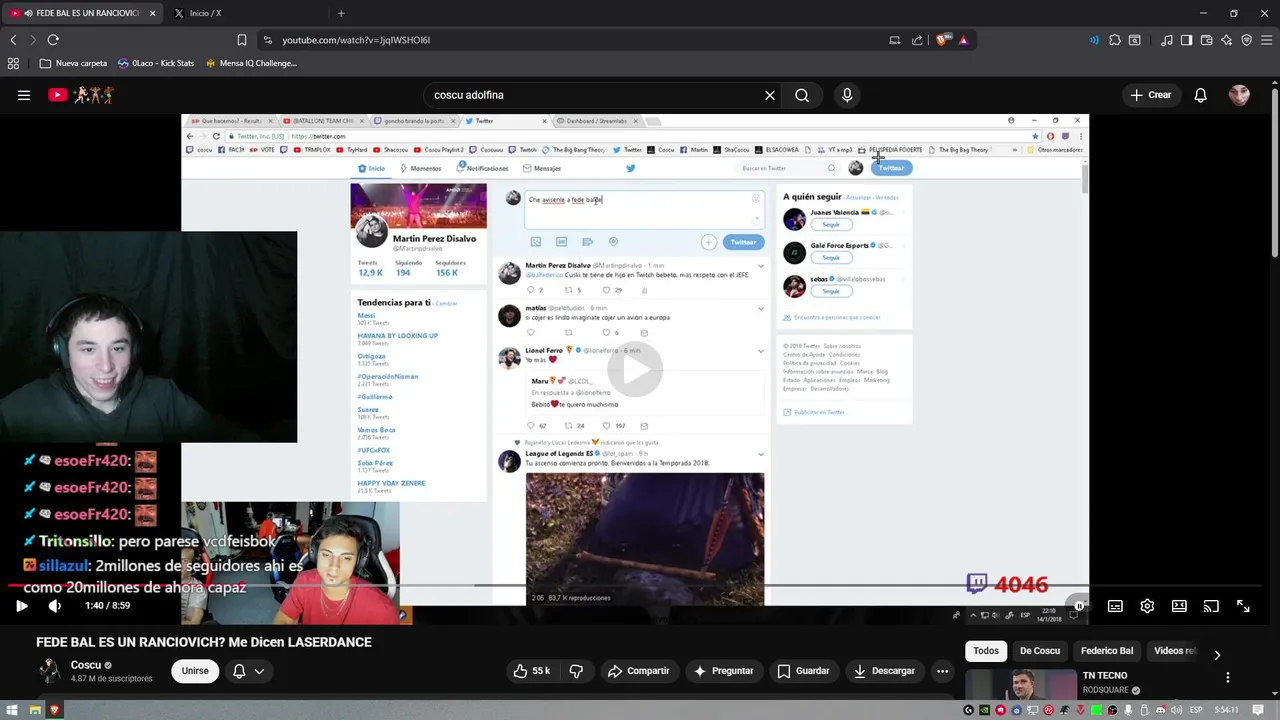
Task: Open YouTube notifications bell
Action: tap(1201, 95)
